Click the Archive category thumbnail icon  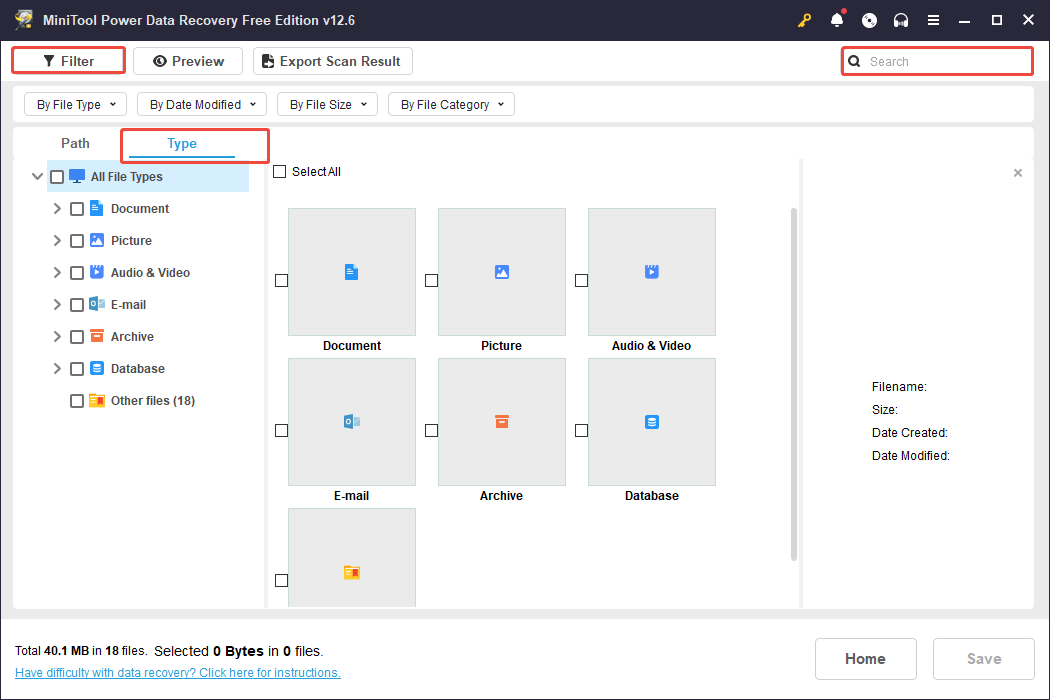coord(501,421)
